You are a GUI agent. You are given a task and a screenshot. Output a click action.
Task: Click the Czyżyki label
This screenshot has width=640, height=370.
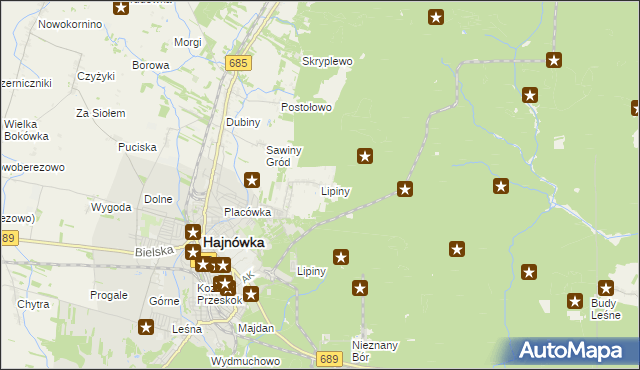[96, 76]
